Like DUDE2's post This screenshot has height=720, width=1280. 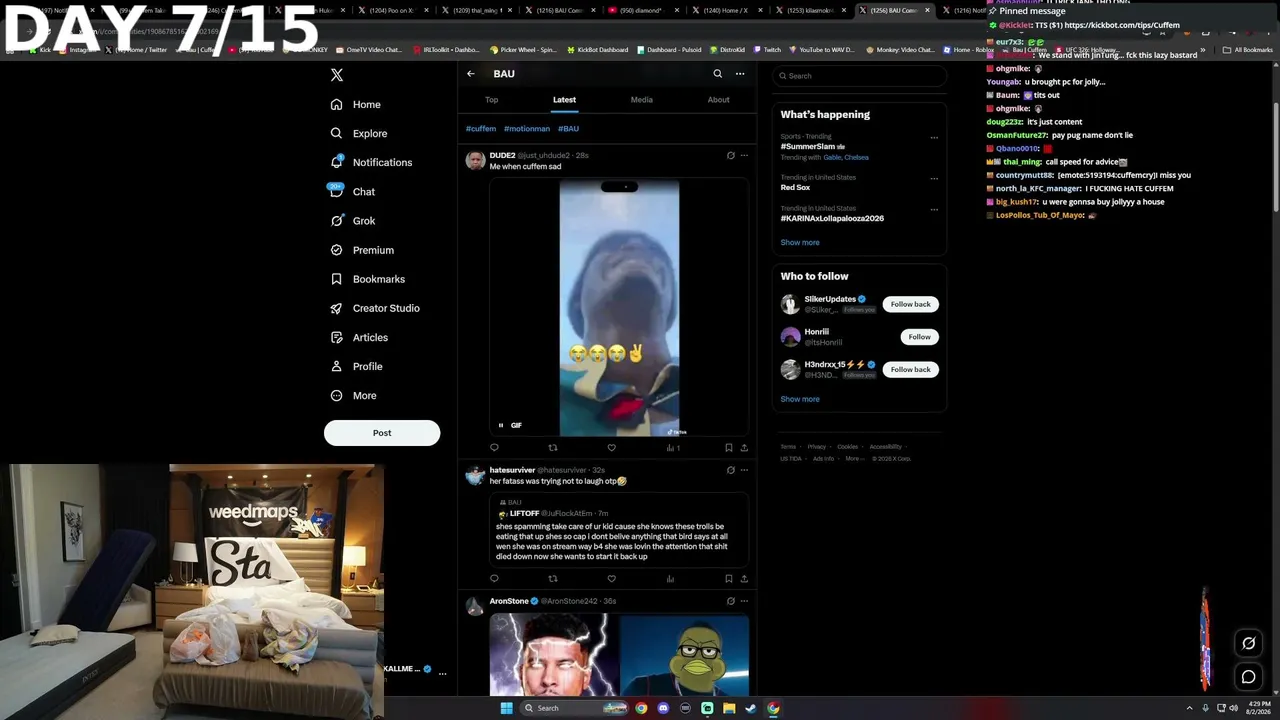pyautogui.click(x=612, y=448)
